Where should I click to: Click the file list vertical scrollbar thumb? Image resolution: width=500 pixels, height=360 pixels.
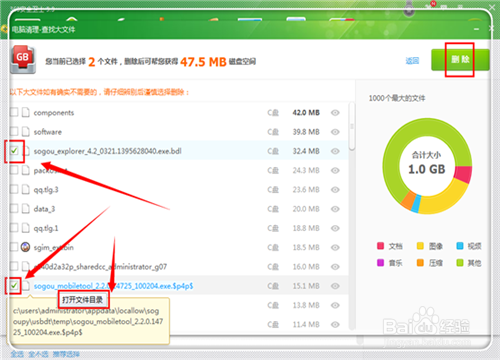[352, 126]
